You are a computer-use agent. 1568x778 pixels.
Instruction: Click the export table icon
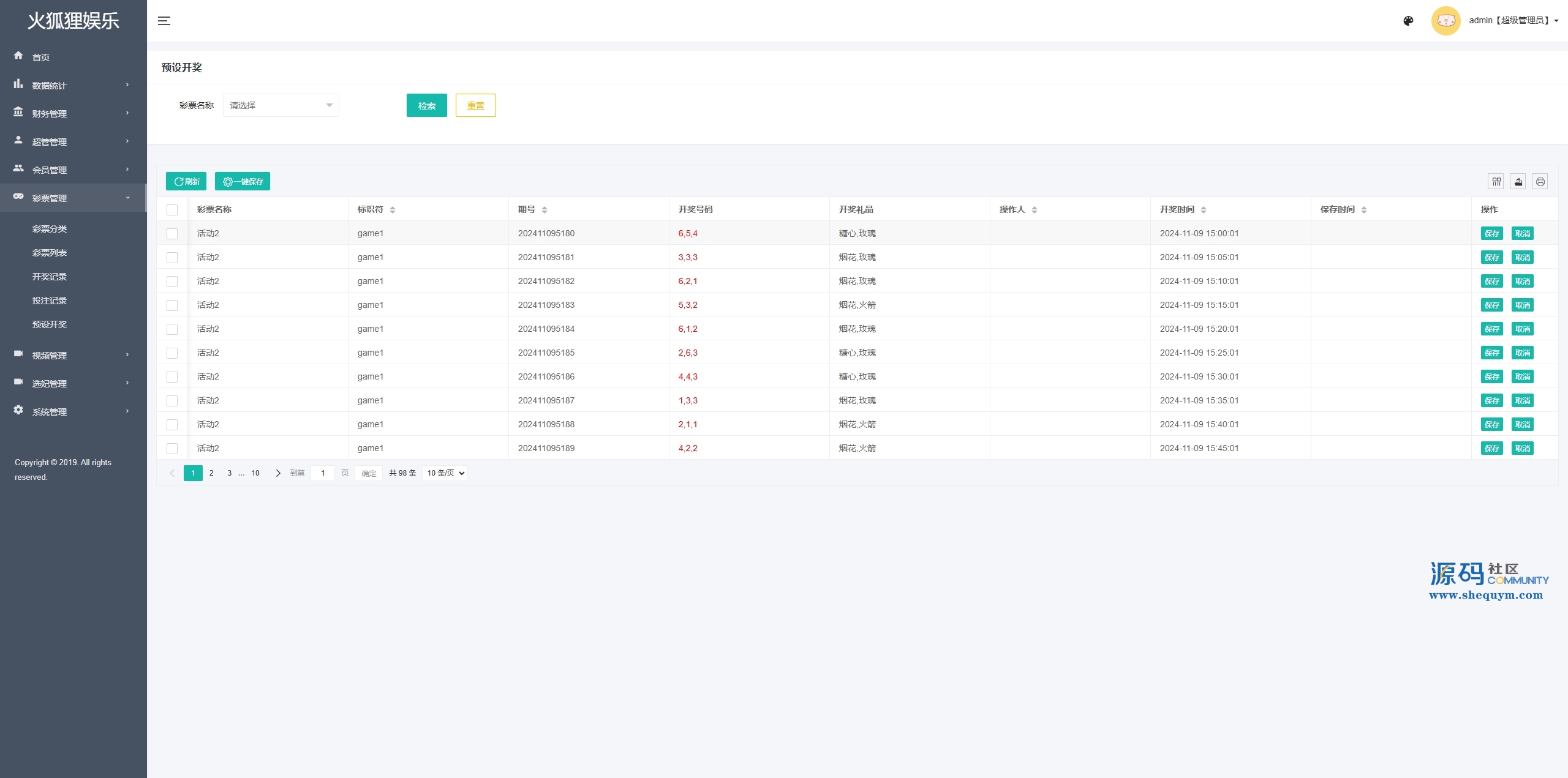1518,182
